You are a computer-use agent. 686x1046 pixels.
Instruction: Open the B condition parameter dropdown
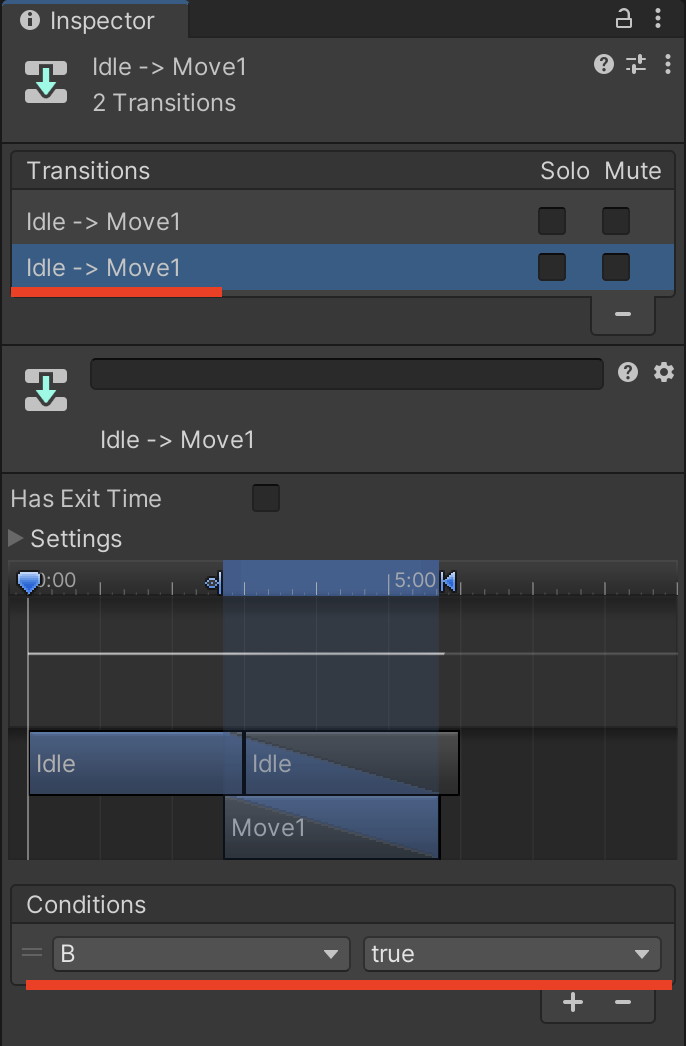[200, 953]
